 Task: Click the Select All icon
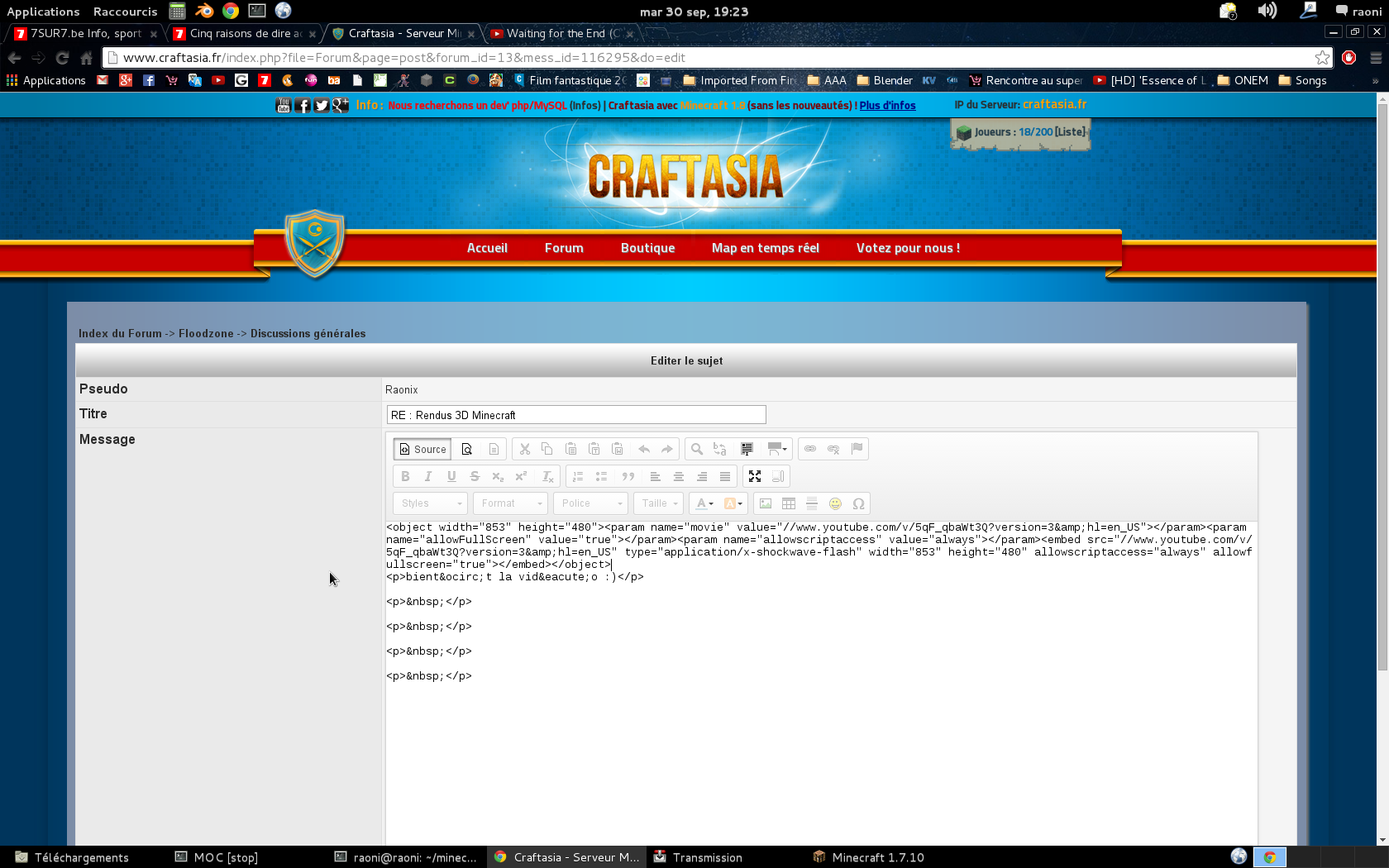pyautogui.click(x=747, y=449)
